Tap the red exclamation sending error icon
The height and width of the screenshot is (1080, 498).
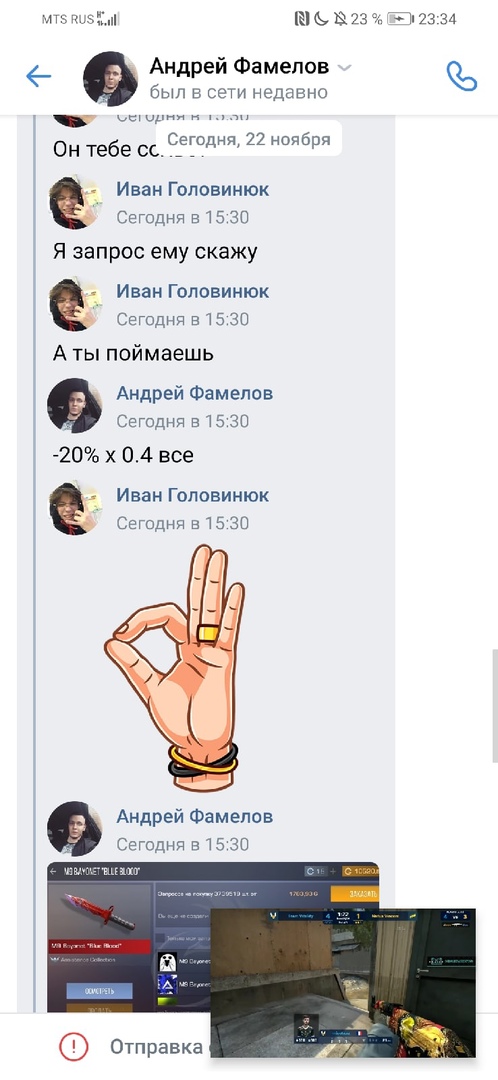tap(73, 1046)
